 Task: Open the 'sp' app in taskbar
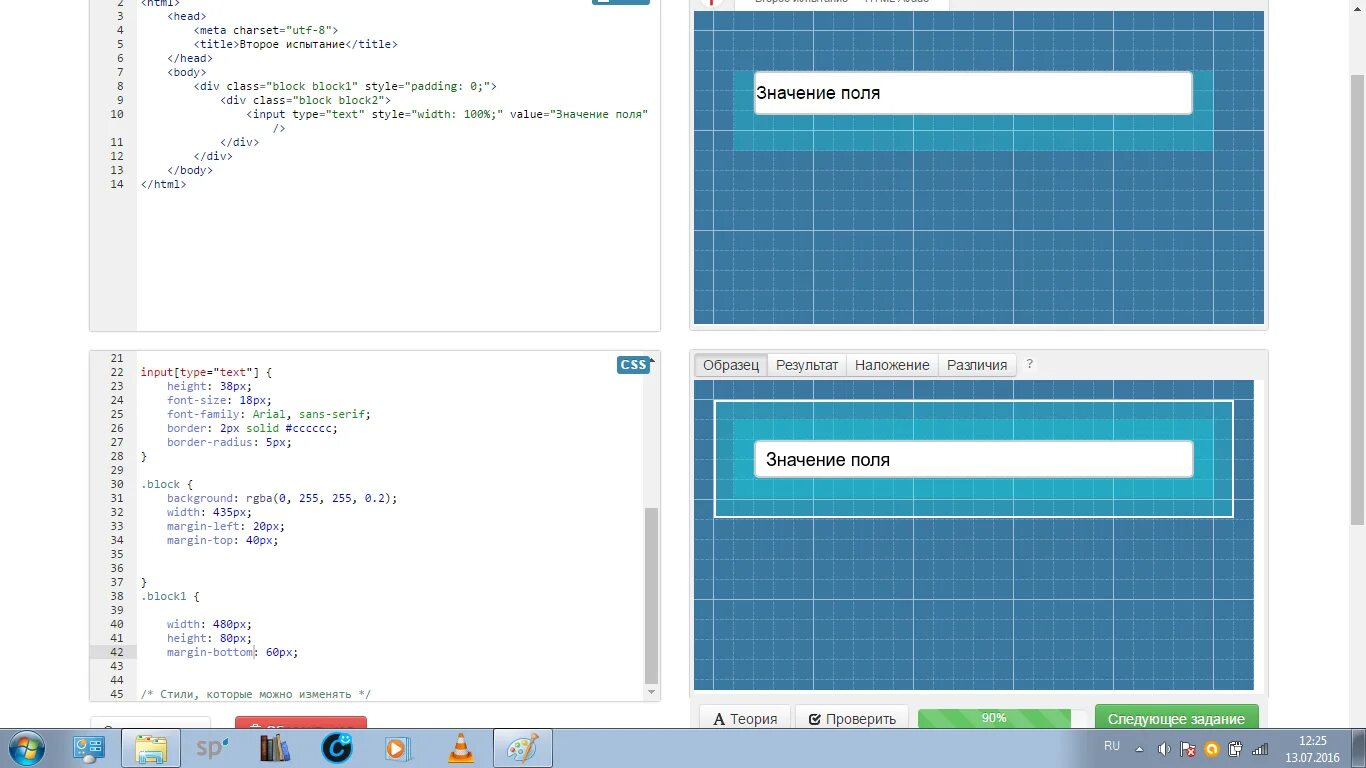pos(212,747)
